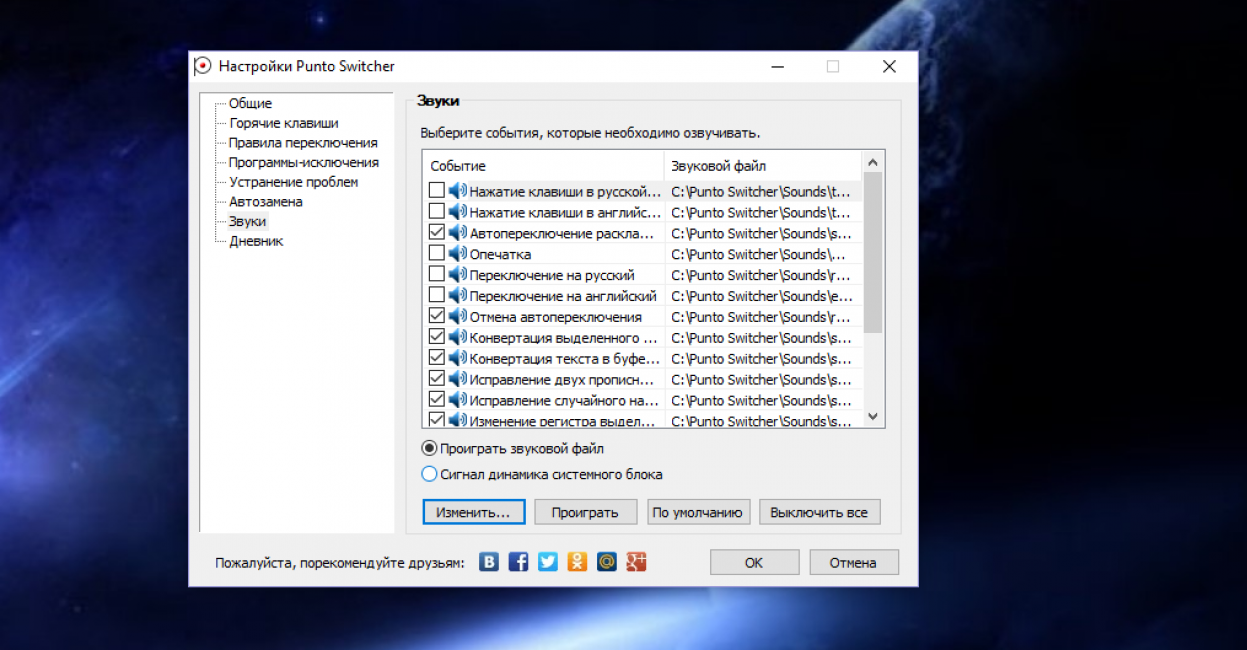
Task: Click sound path in Переключение на русский row
Action: 761,275
